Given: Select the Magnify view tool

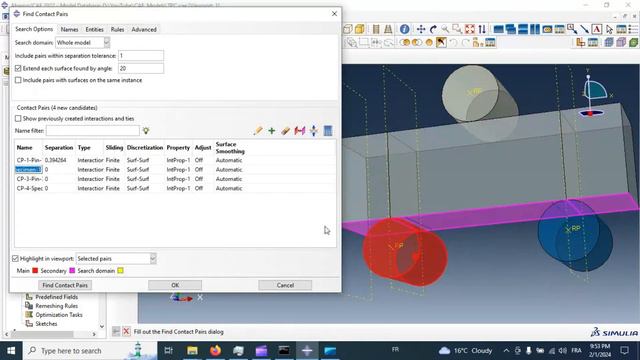Looking at the screenshot, I should tap(445, 29).
